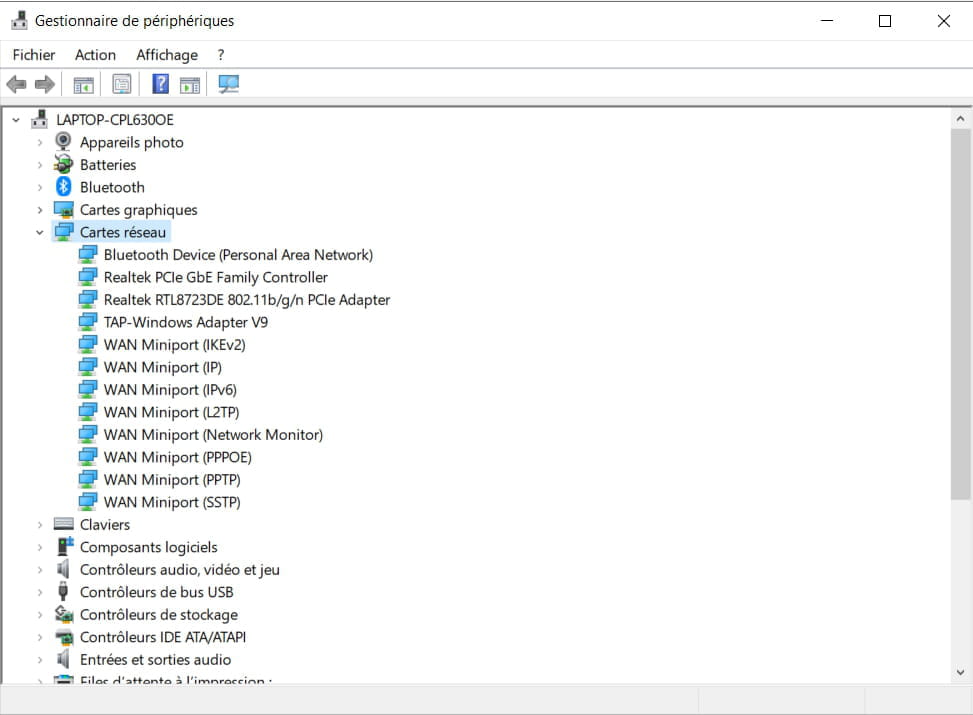Open the Affichage menu
Image resolution: width=973 pixels, height=715 pixels.
coord(167,55)
